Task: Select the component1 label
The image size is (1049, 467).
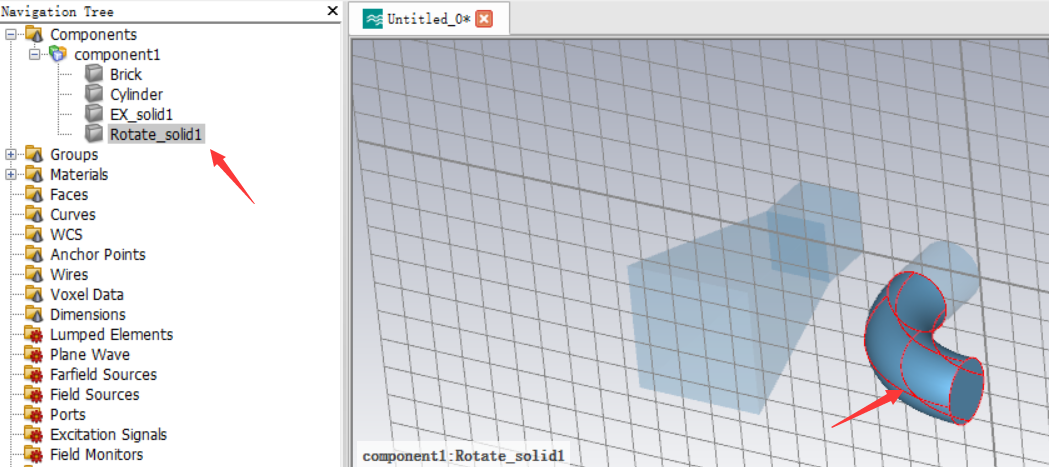Action: tap(117, 54)
